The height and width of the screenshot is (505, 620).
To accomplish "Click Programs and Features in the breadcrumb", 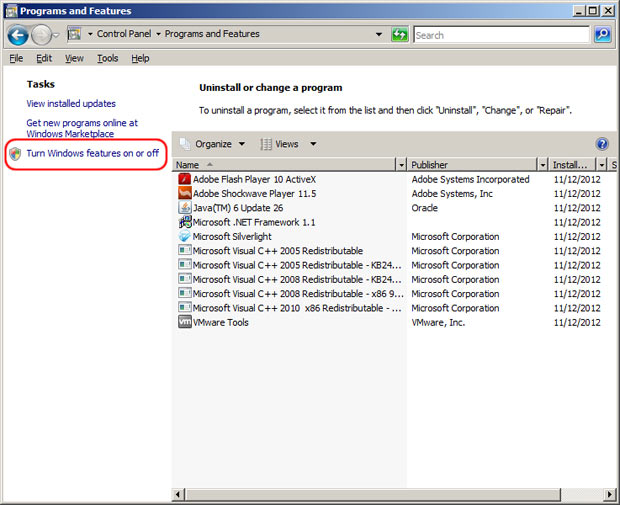I will click(212, 34).
